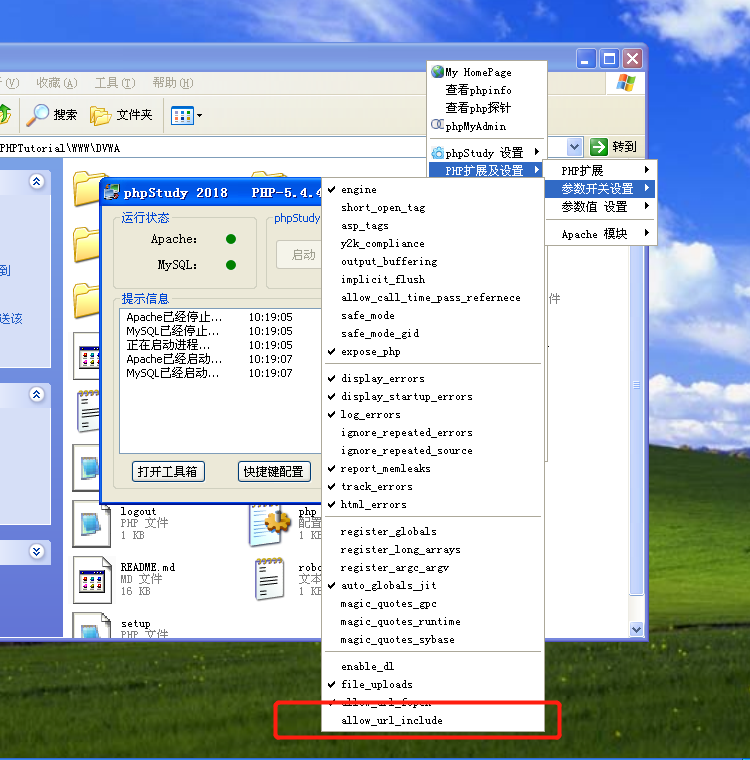Toggle auto_globals_jit option
Screen dimensions: 750x760
pos(433,586)
